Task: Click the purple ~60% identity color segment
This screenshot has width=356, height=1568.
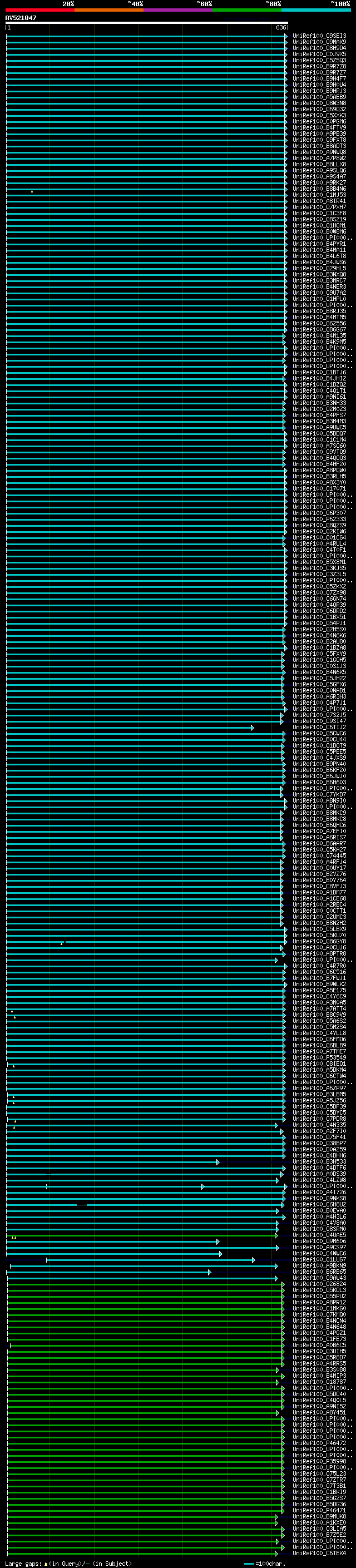Action: pyautogui.click(x=179, y=10)
